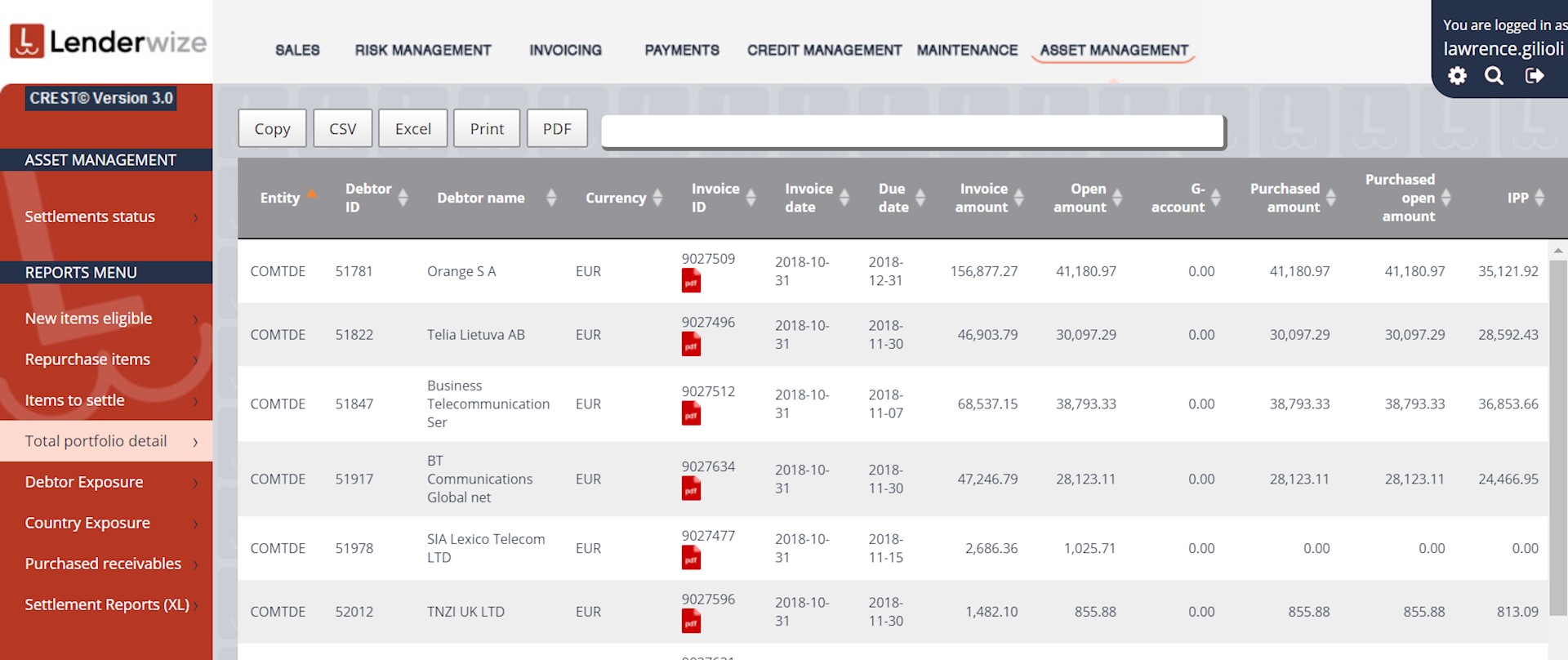This screenshot has width=1568, height=660.
Task: Open PDF icon for invoice 9027496
Action: [691, 344]
